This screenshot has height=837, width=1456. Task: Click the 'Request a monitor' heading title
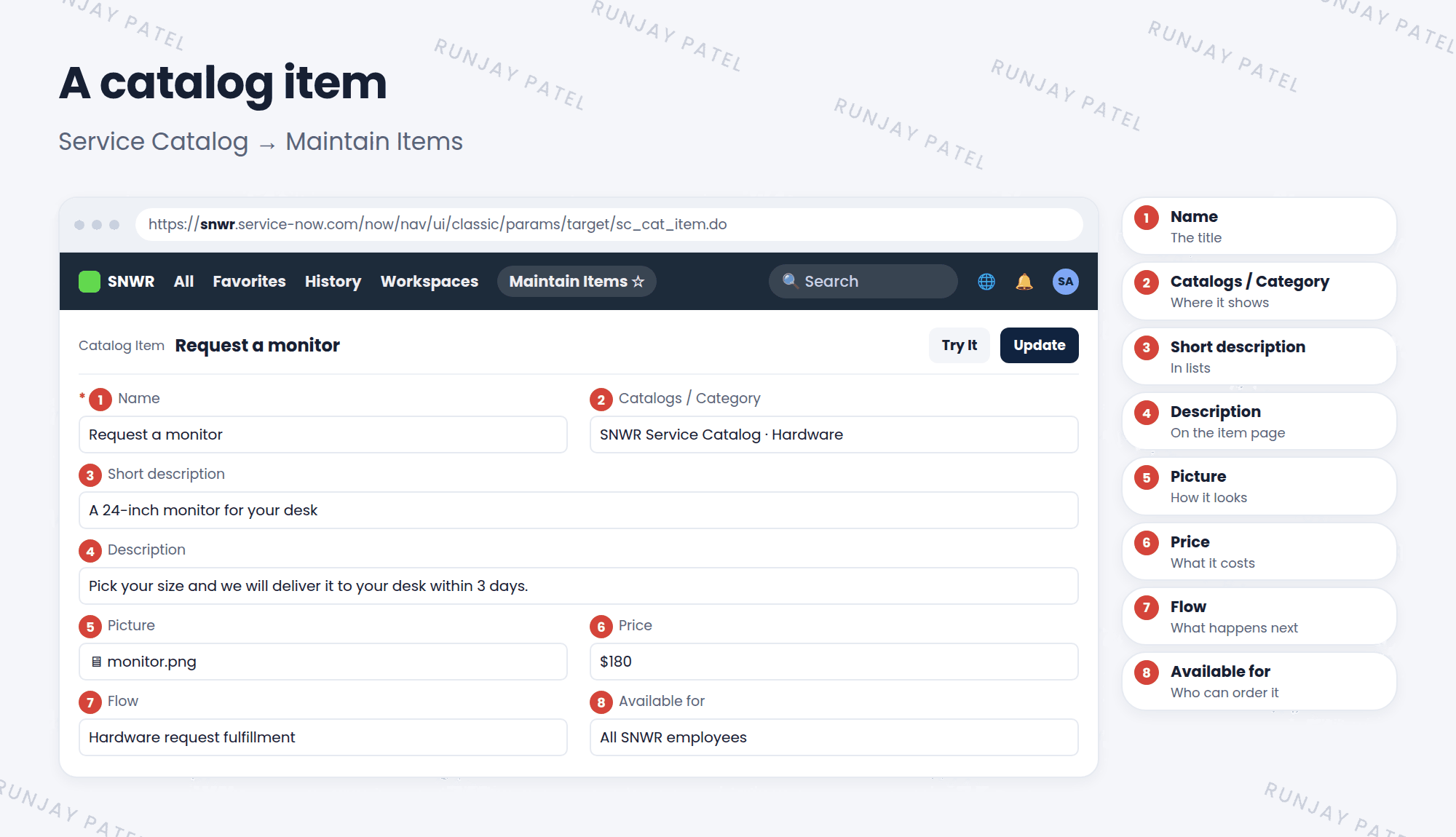257,346
